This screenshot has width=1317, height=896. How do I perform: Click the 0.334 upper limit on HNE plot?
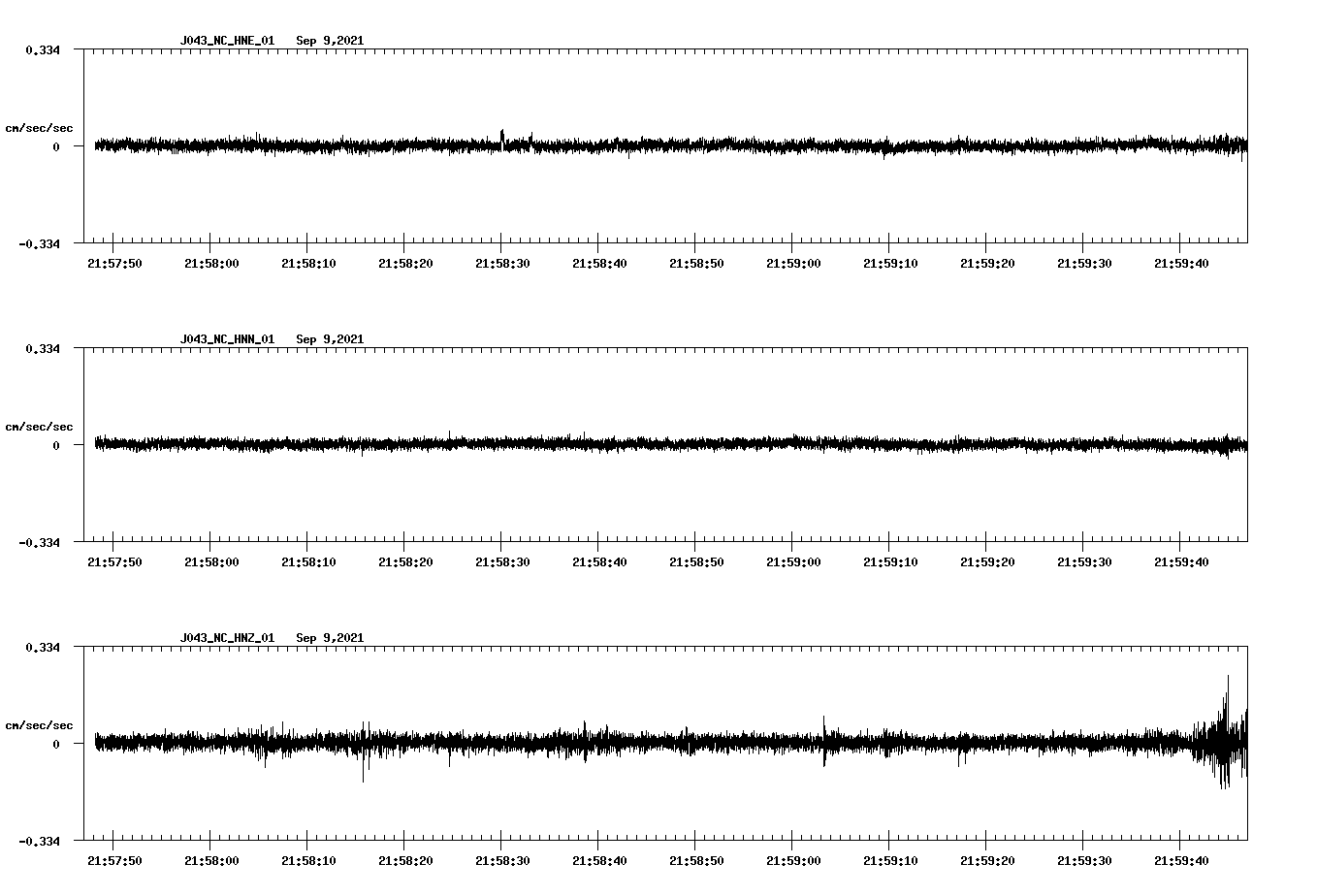44,50
